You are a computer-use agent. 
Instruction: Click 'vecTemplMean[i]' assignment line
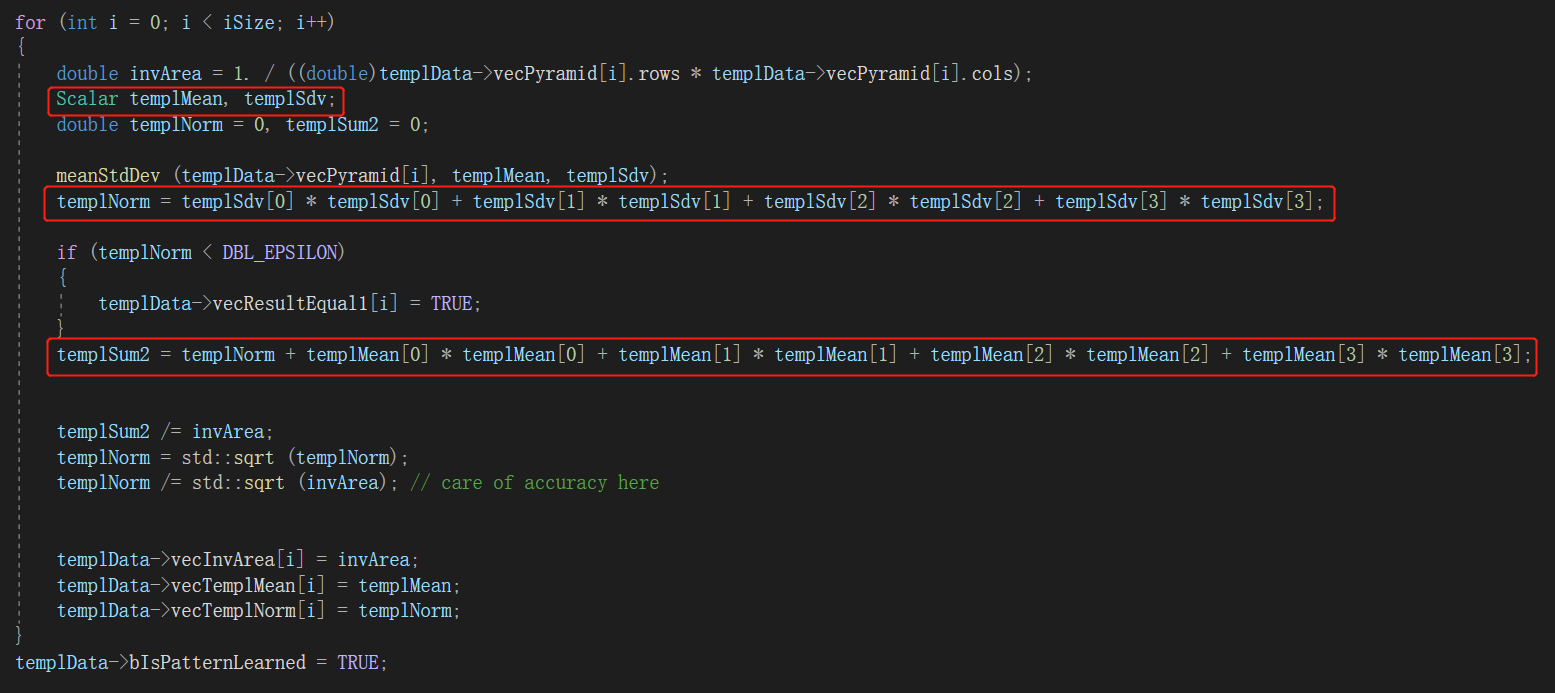259,585
